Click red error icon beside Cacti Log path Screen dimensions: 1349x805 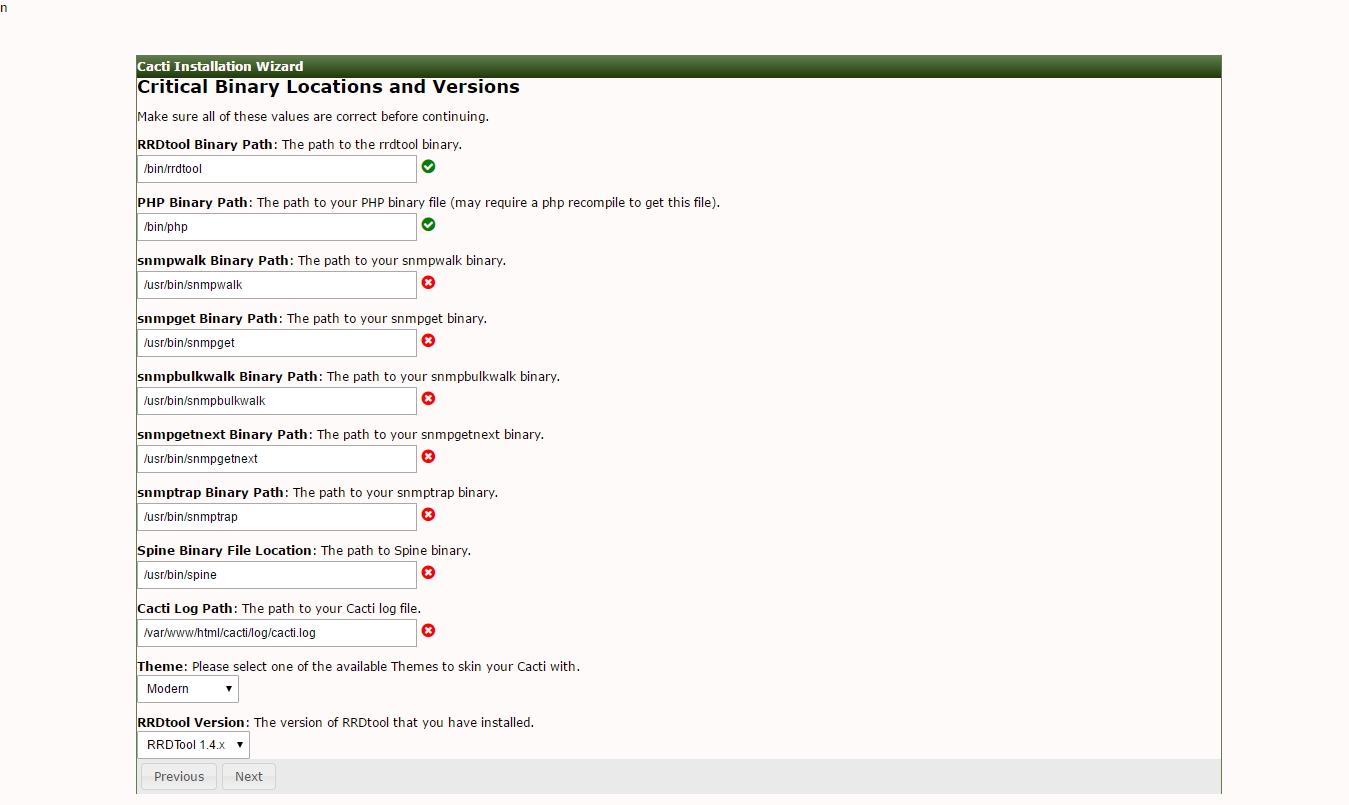428,630
